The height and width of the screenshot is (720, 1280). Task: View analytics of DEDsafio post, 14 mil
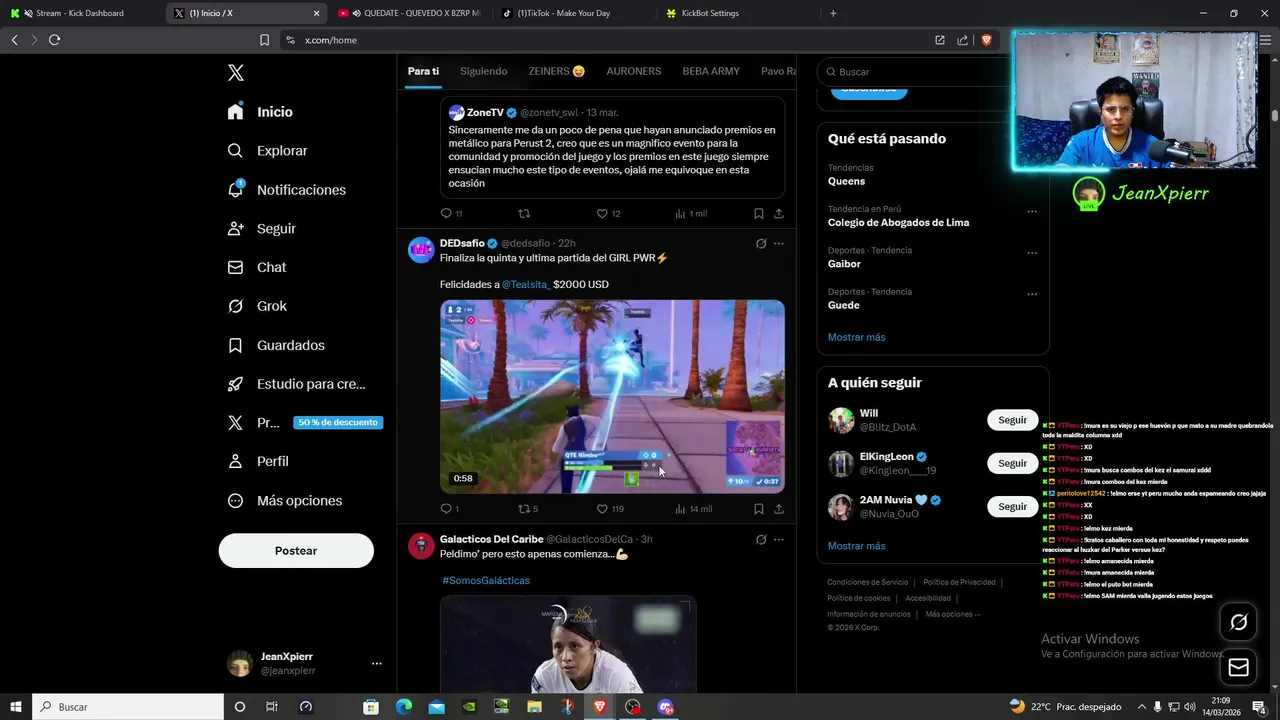pyautogui.click(x=693, y=509)
